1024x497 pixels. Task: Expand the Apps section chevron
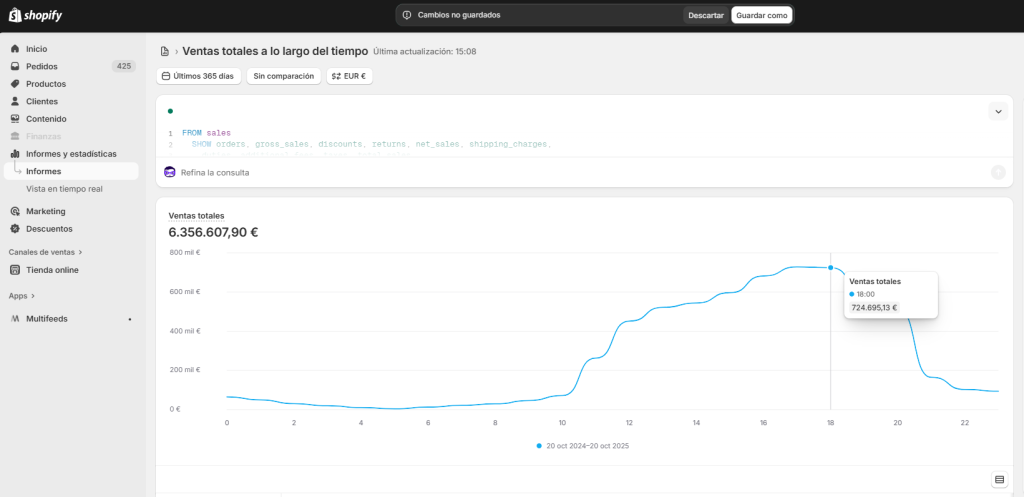[33, 296]
